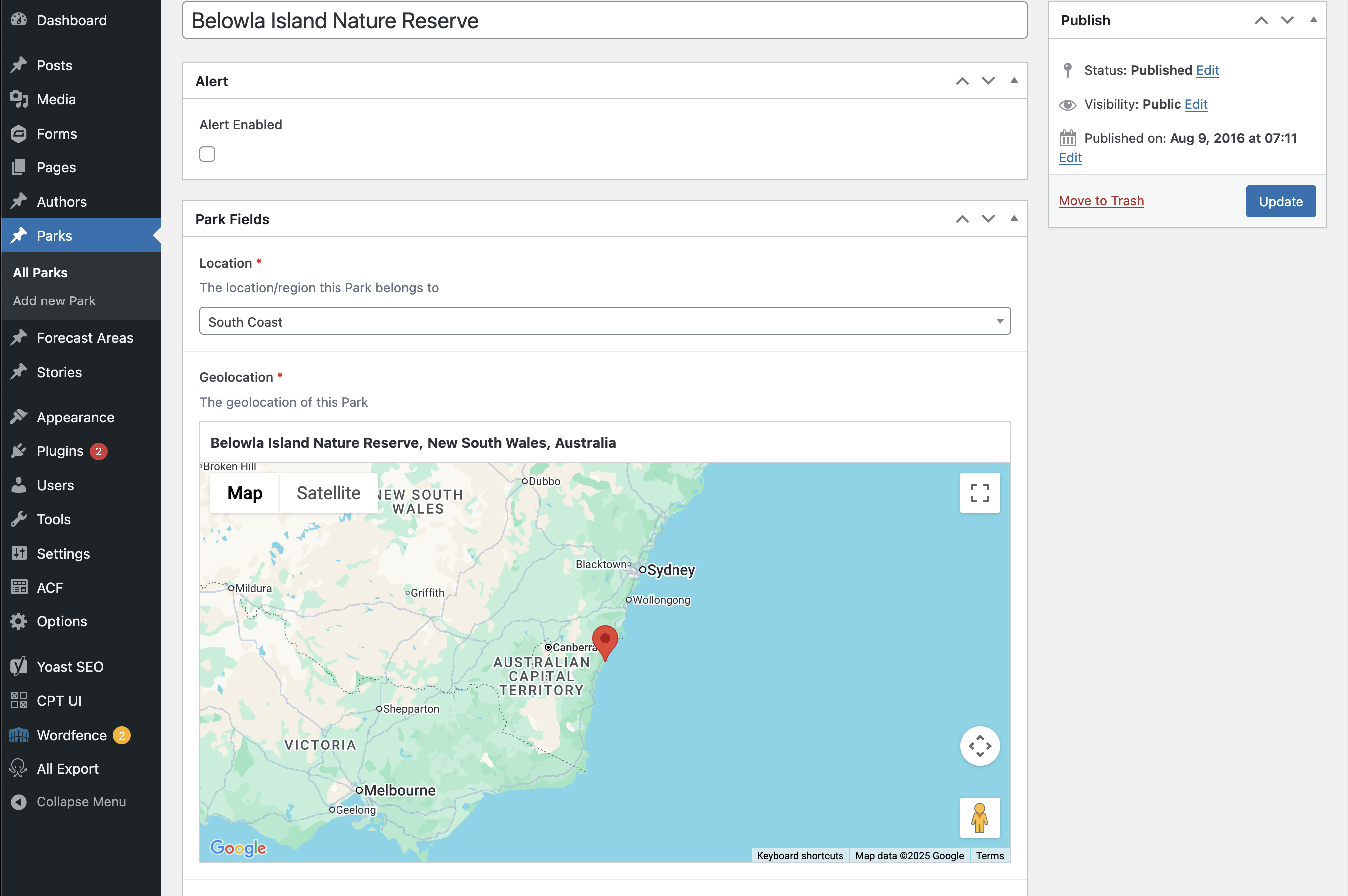The image size is (1348, 896).
Task: Enable the Alert Enabled checkbox
Action: point(207,154)
